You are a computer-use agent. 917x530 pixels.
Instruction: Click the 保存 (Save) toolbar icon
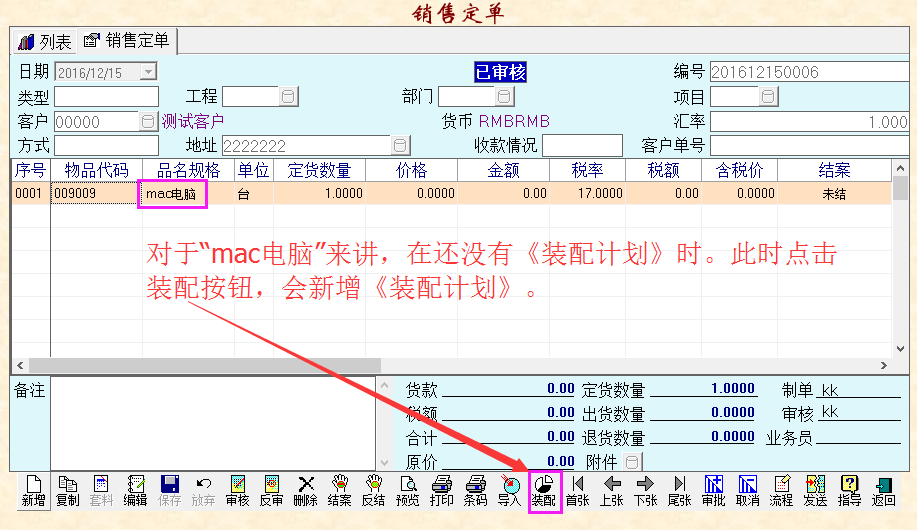pos(170,491)
